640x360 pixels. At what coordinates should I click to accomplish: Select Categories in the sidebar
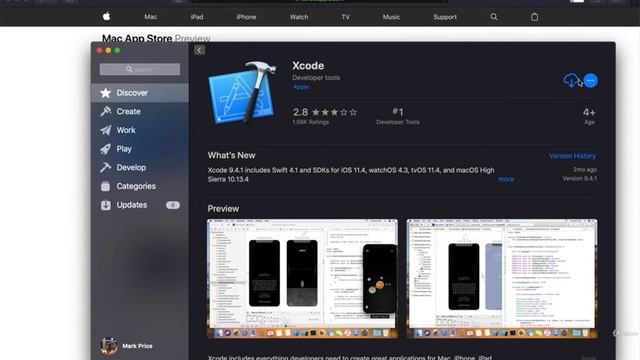pos(140,186)
